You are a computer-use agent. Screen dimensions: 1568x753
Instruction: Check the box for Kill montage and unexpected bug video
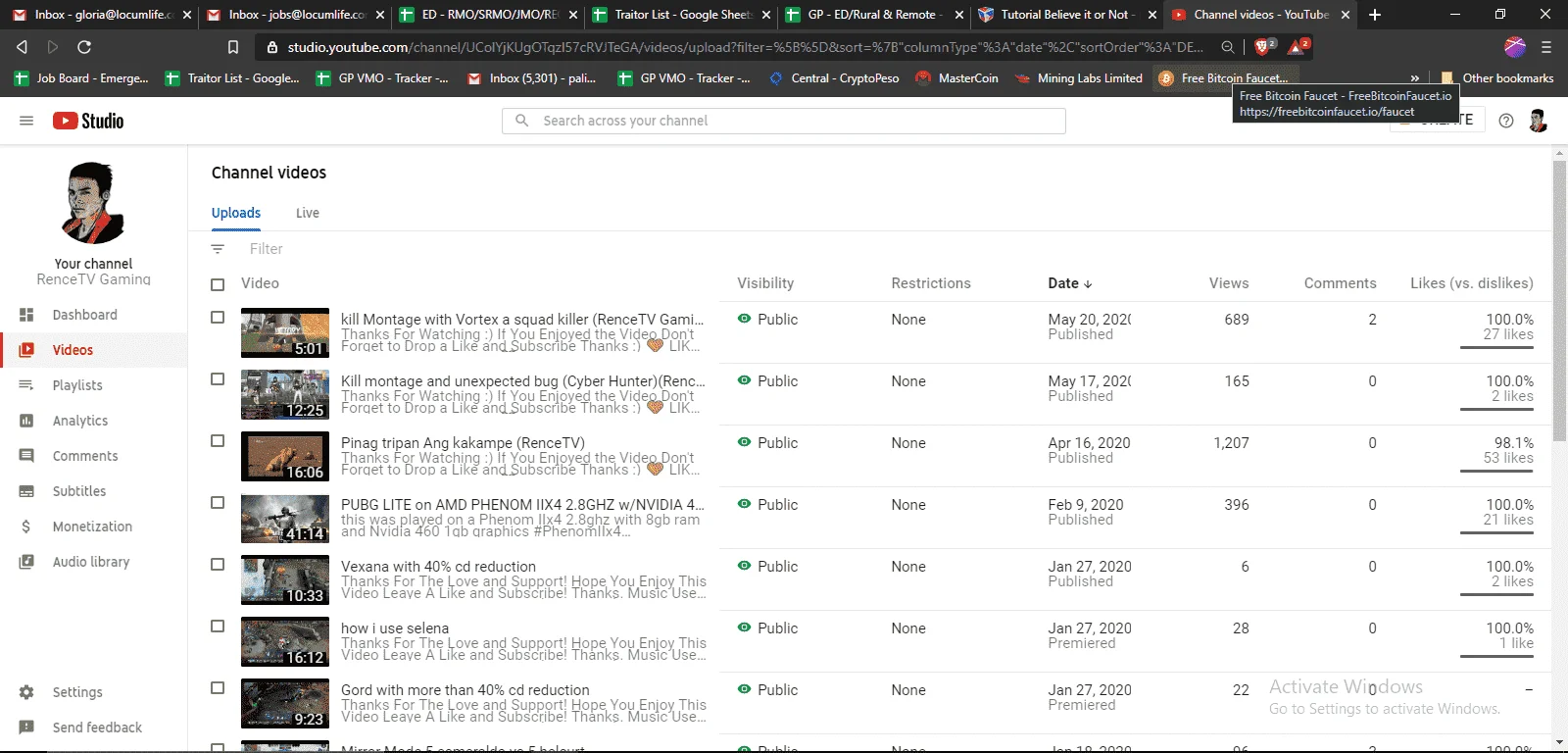coord(218,379)
